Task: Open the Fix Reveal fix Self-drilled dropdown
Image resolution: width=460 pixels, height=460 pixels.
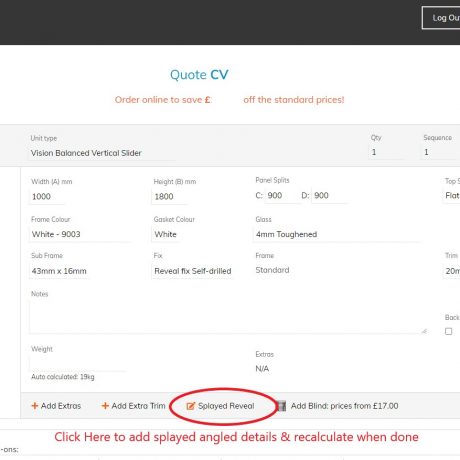Action: point(193,271)
